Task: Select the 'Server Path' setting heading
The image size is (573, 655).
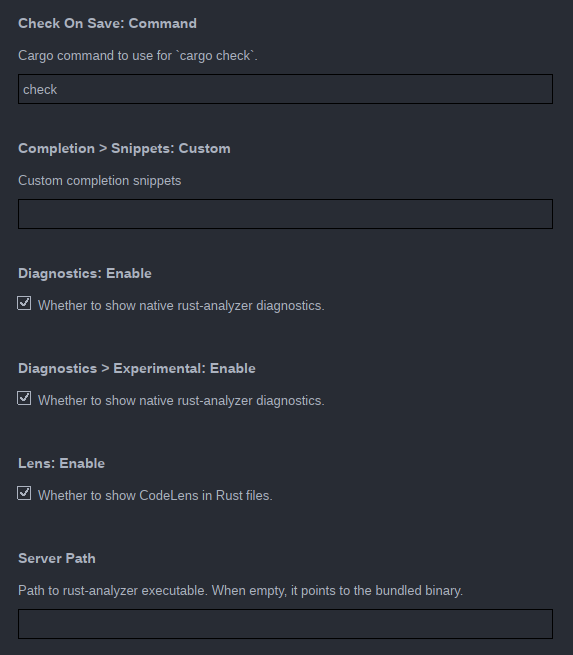Action: coord(57,559)
